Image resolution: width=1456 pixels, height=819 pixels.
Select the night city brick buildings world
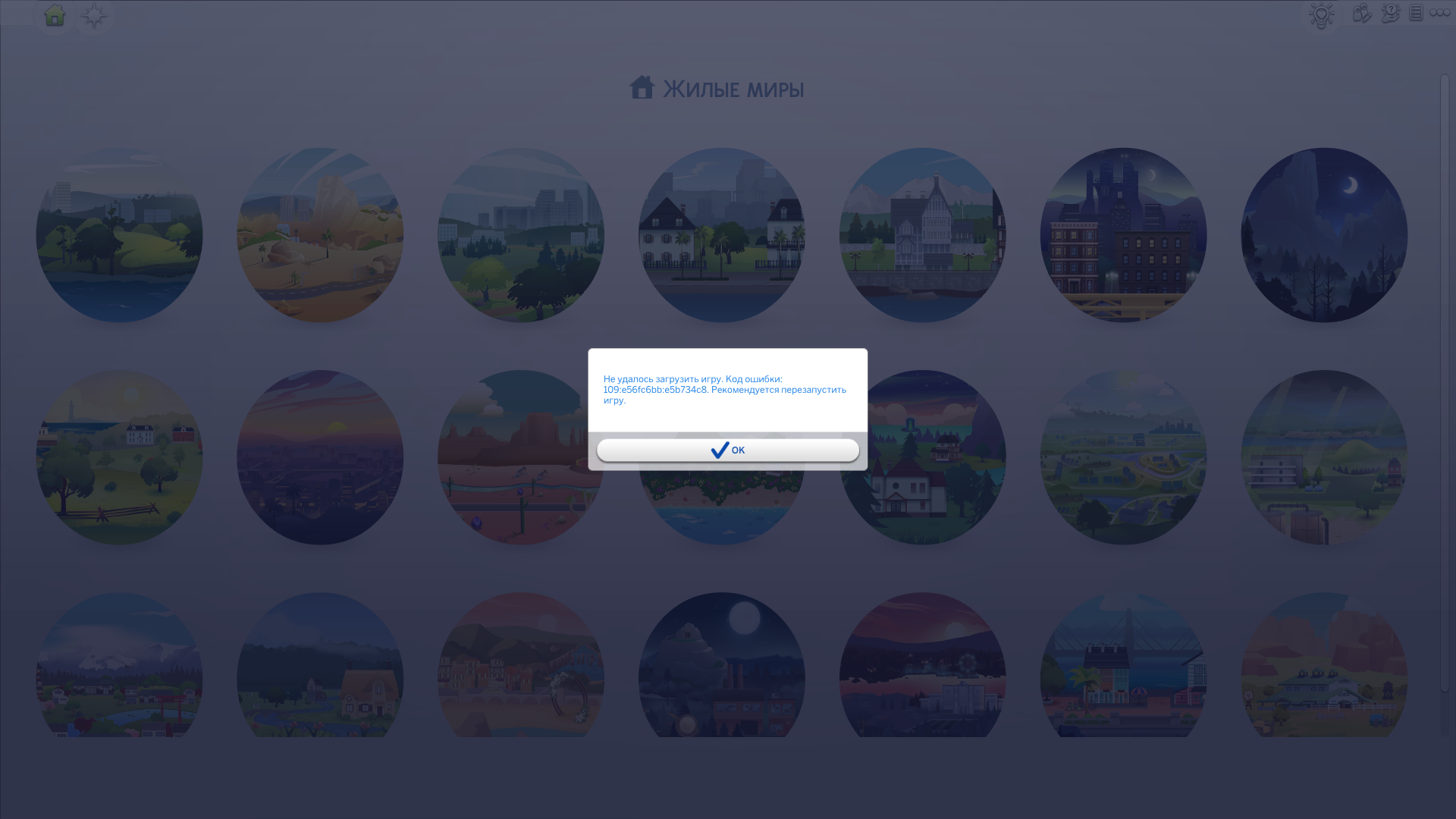[x=1124, y=235]
